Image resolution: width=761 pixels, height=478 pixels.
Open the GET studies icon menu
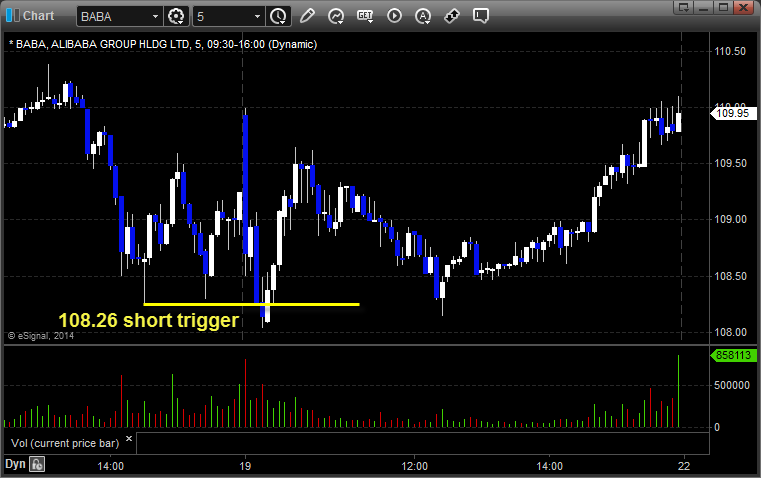(365, 16)
